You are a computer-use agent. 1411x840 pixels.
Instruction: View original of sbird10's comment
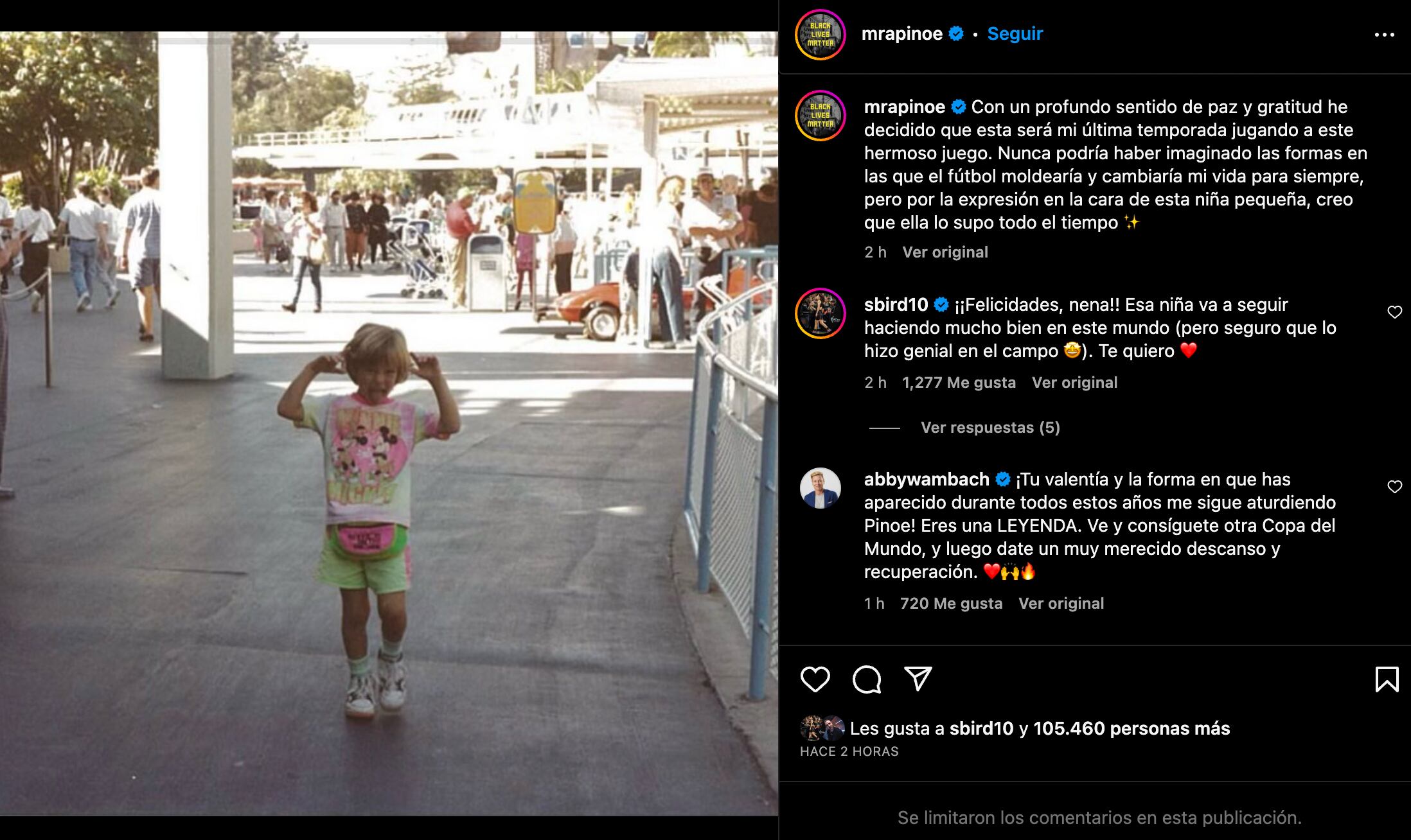(1074, 383)
